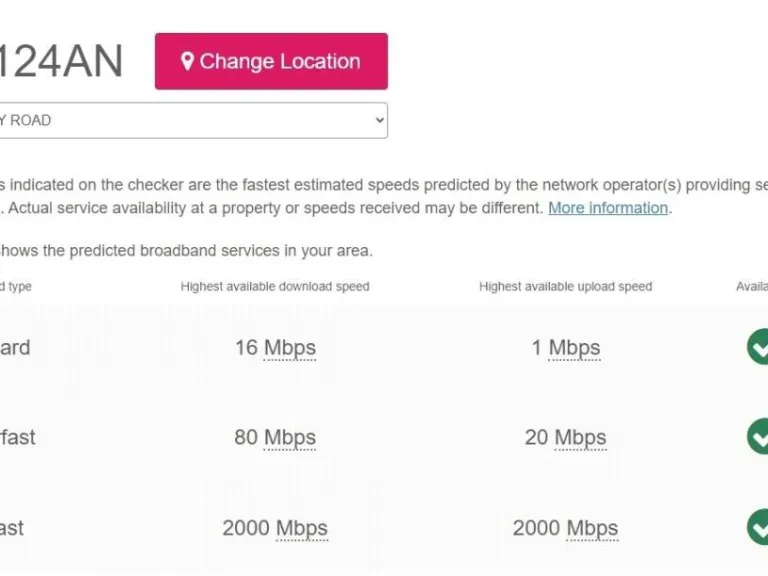Open the More information link
The width and height of the screenshot is (768, 576).
coord(607,208)
